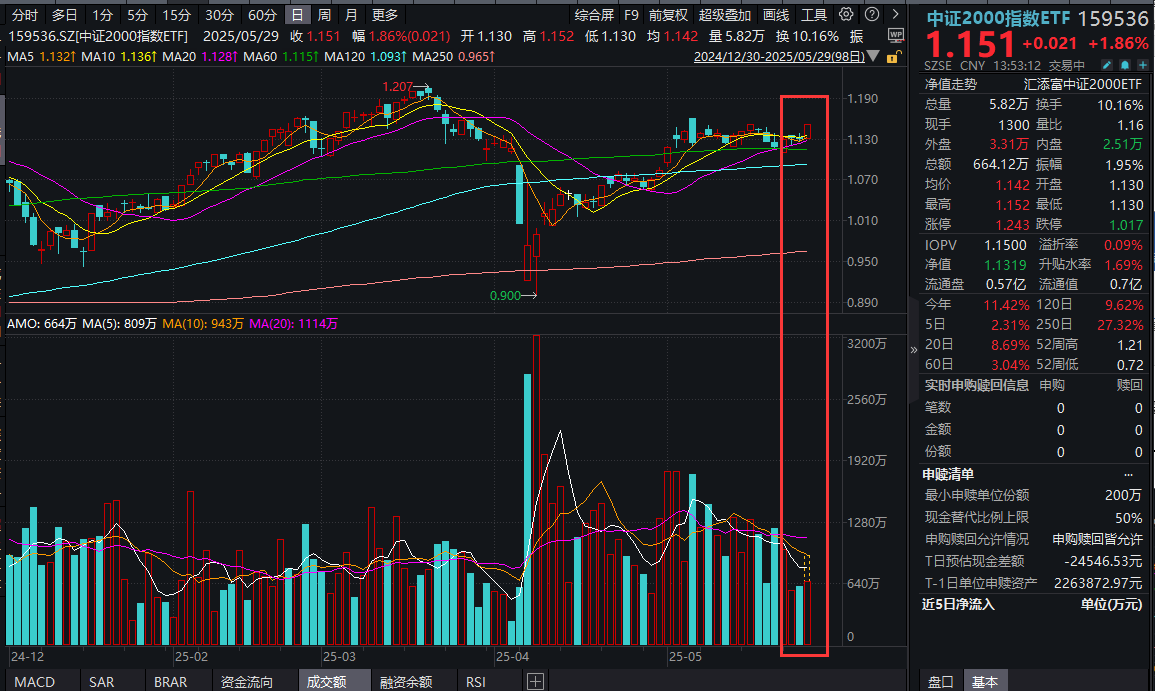This screenshot has height=691, width=1155.
Task: Enable 超级叠加 overlay mode
Action: [x=725, y=15]
